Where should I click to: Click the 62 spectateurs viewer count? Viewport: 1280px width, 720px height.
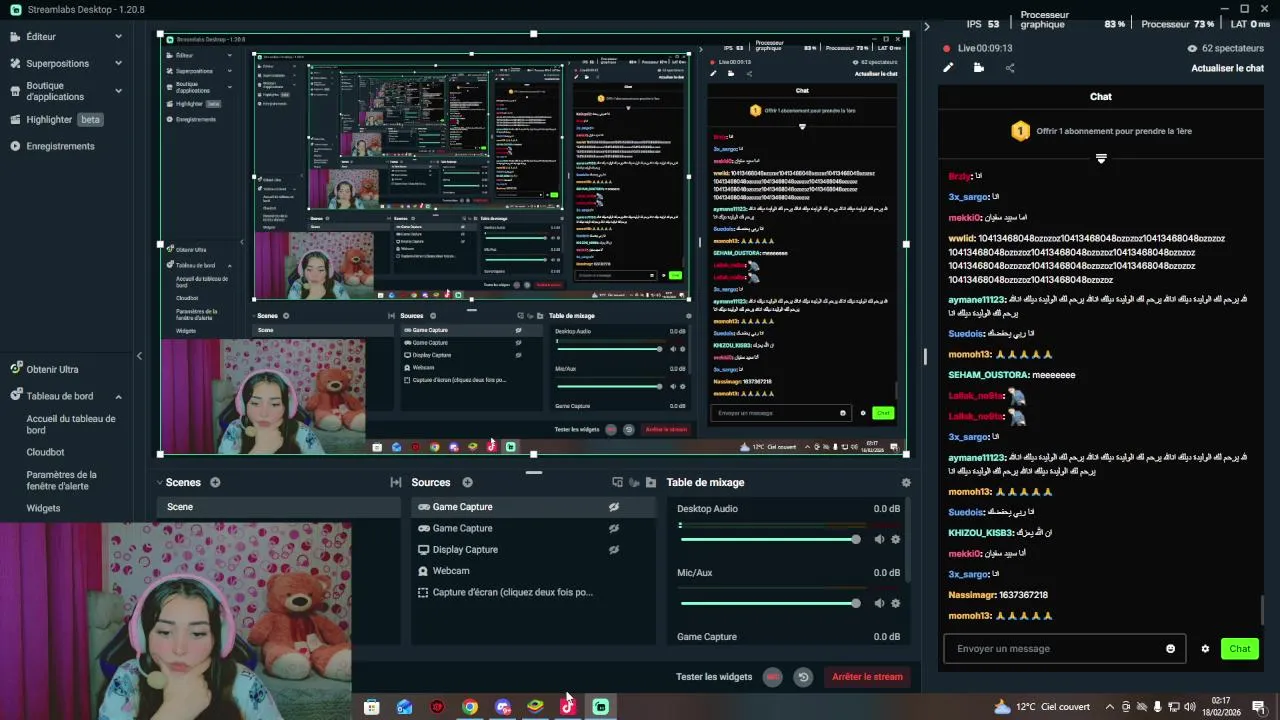point(1226,48)
